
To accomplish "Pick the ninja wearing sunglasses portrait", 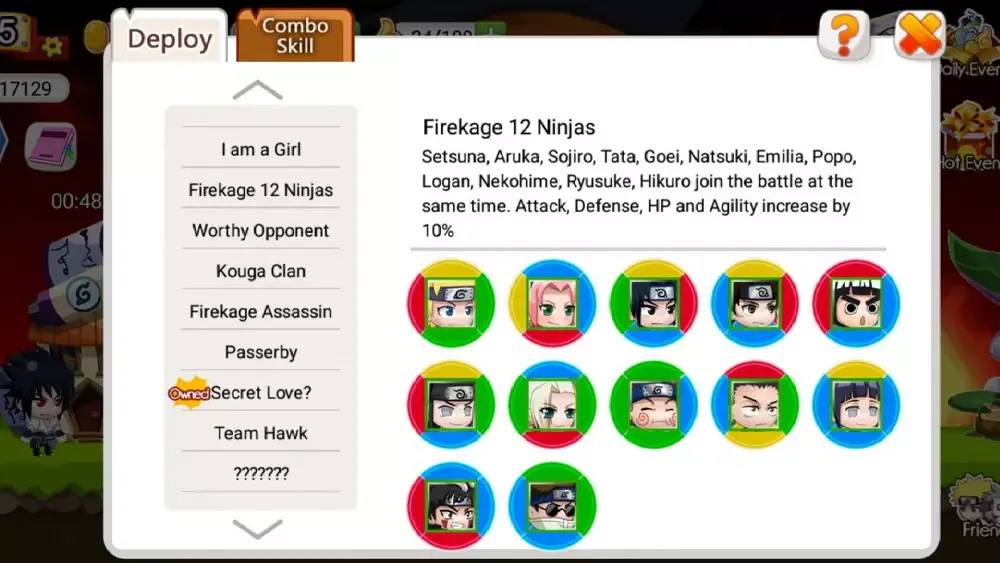I will (x=552, y=506).
